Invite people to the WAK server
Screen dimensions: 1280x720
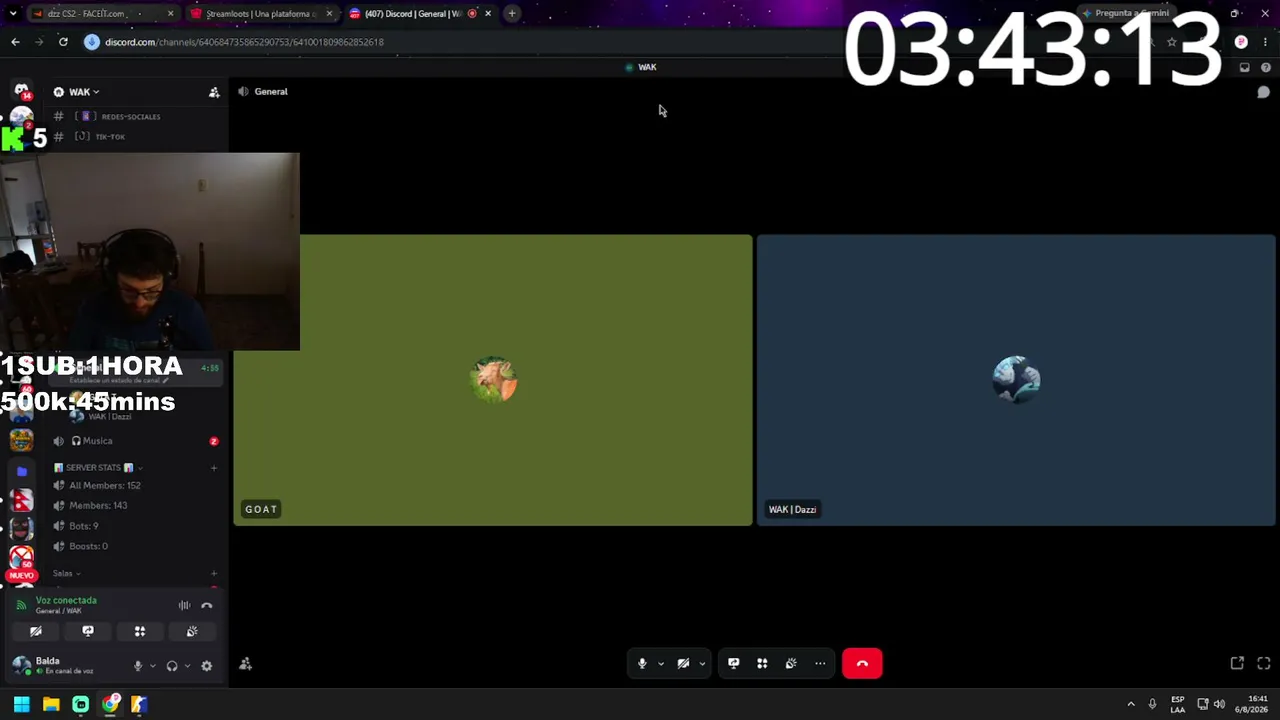tap(214, 92)
